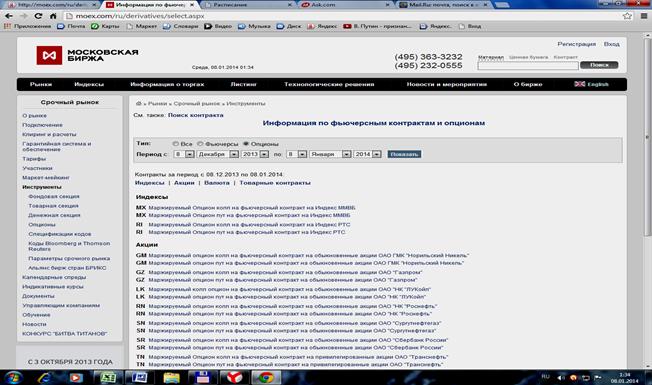Switch to the Mail.Ru browser tab
Screen dimensions: 652x385
[x=443, y=5]
